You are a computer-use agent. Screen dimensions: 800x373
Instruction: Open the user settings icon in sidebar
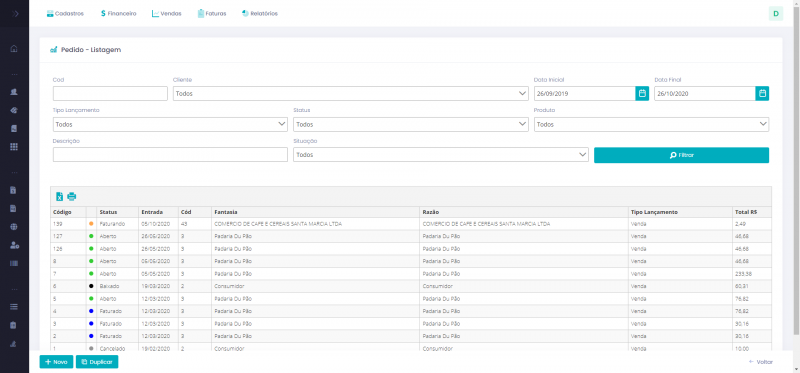pyautogui.click(x=14, y=245)
